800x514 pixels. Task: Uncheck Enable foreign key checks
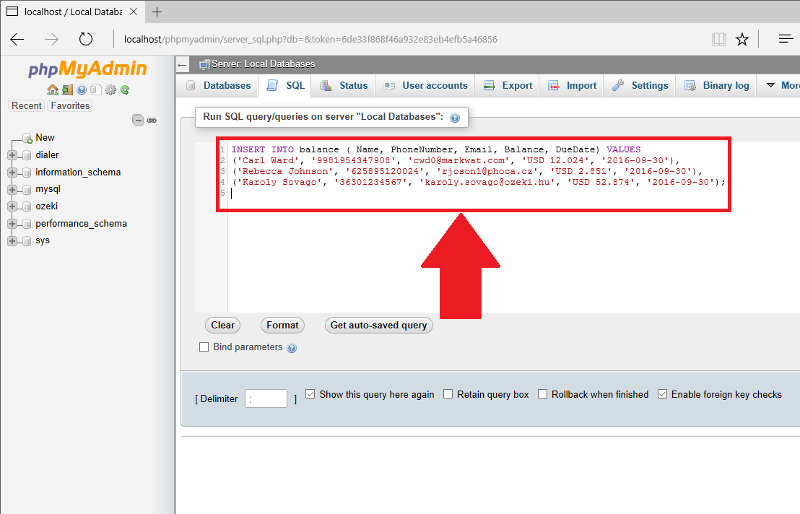coord(662,395)
